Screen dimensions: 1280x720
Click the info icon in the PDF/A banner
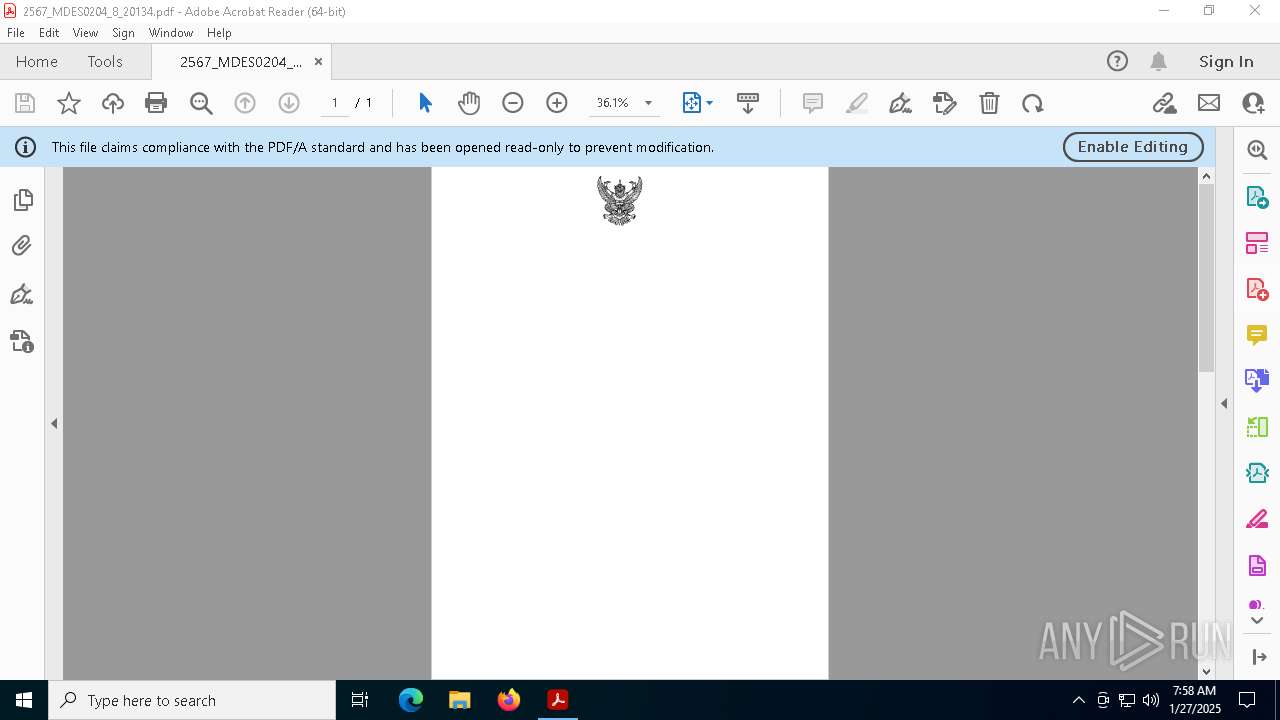25,148
